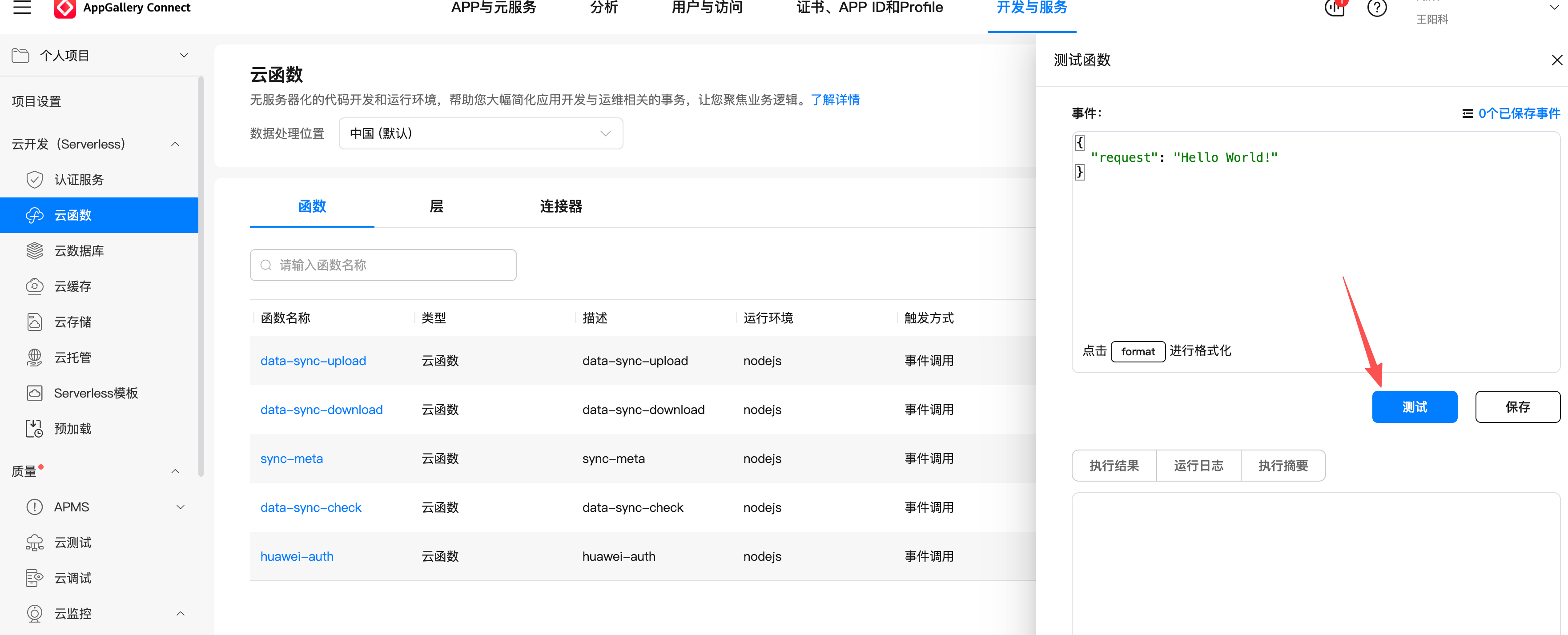
Task: Open the 0个已保存事件 link
Action: tap(1519, 113)
